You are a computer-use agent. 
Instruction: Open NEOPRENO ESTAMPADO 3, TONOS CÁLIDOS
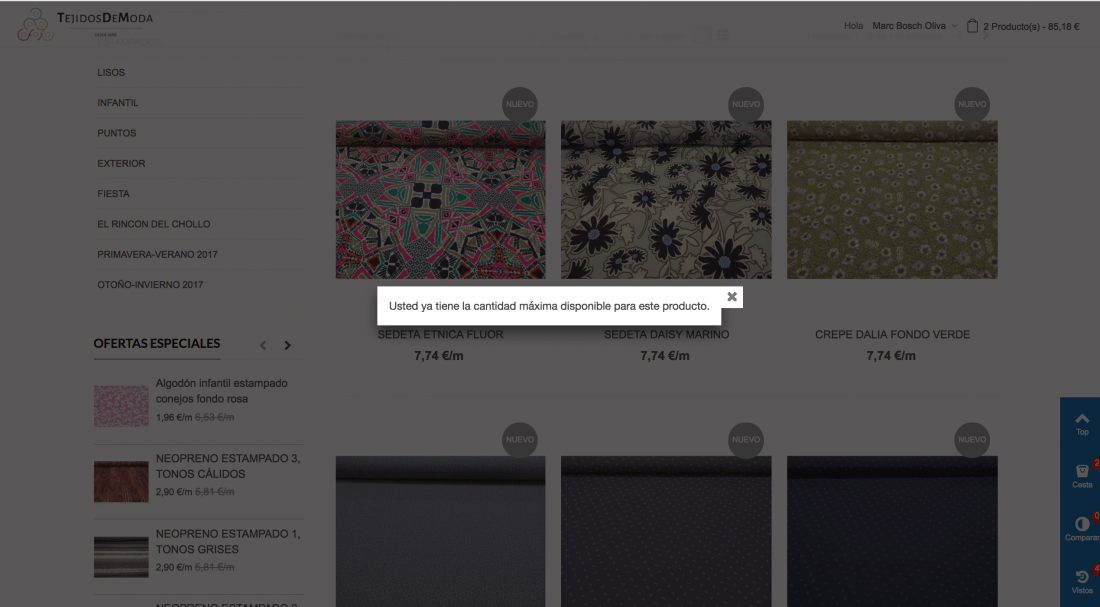[x=228, y=466]
